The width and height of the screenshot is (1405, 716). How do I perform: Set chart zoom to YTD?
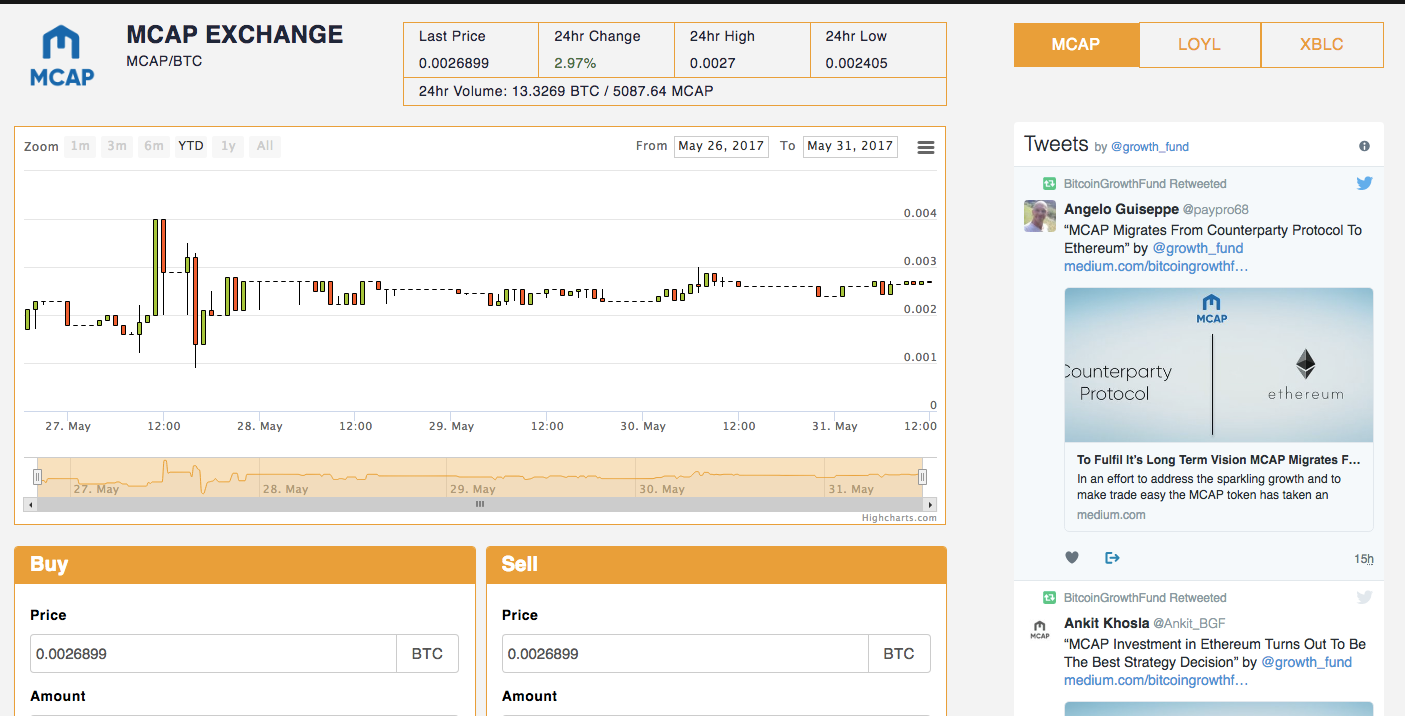coord(191,146)
